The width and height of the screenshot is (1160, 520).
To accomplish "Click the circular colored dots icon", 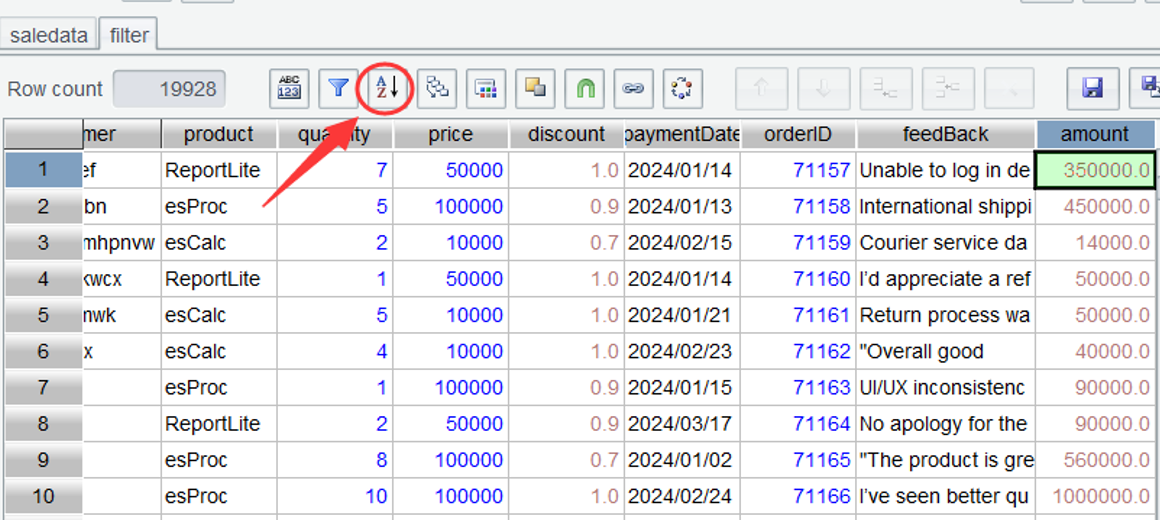I will [x=682, y=89].
